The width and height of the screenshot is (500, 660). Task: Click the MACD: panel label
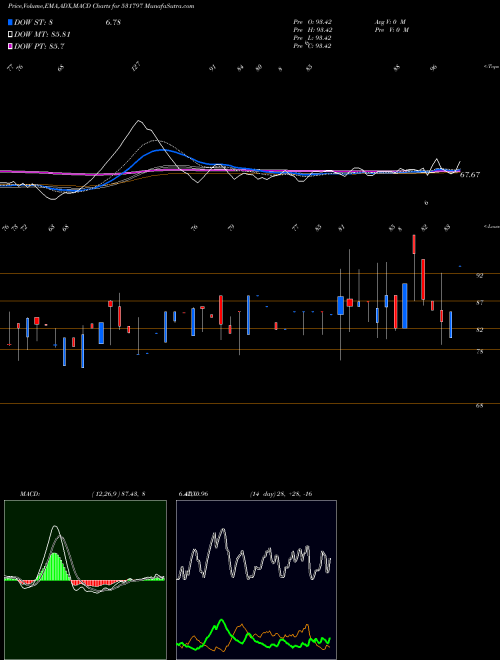(30, 494)
